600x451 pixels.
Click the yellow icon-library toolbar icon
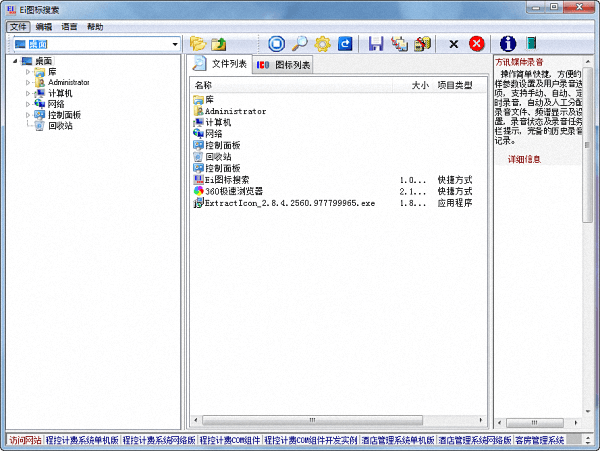pyautogui.click(x=423, y=44)
